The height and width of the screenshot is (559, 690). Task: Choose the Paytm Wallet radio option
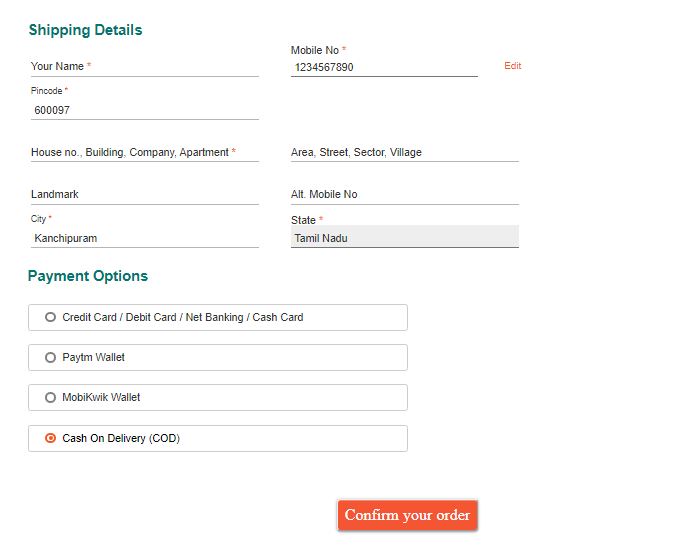[50, 357]
